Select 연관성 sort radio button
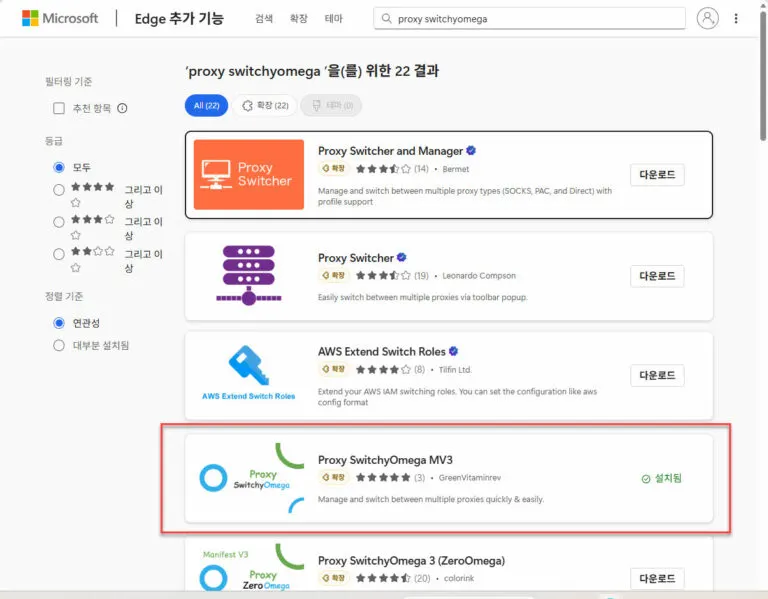This screenshot has height=599, width=768. pyautogui.click(x=59, y=323)
